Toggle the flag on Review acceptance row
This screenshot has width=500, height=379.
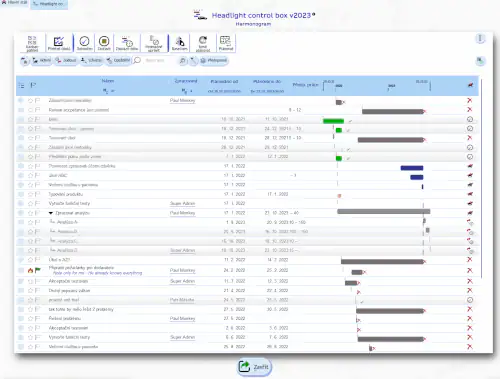pos(38,110)
